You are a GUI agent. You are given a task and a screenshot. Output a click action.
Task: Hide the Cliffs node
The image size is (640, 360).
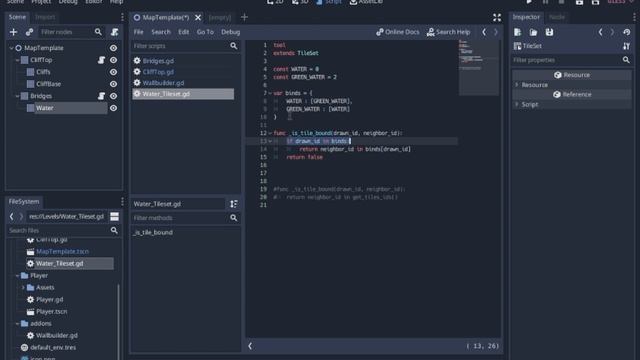click(113, 72)
